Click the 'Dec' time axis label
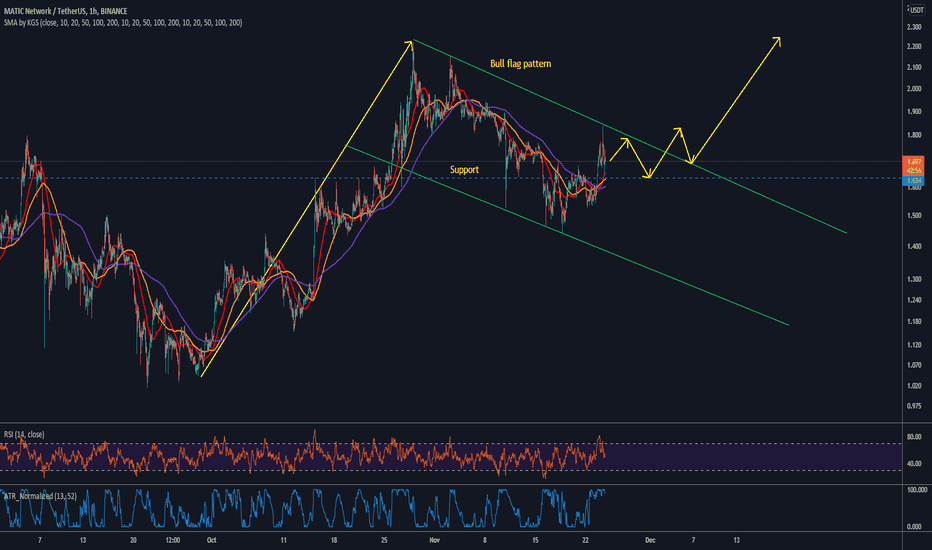 click(x=650, y=540)
